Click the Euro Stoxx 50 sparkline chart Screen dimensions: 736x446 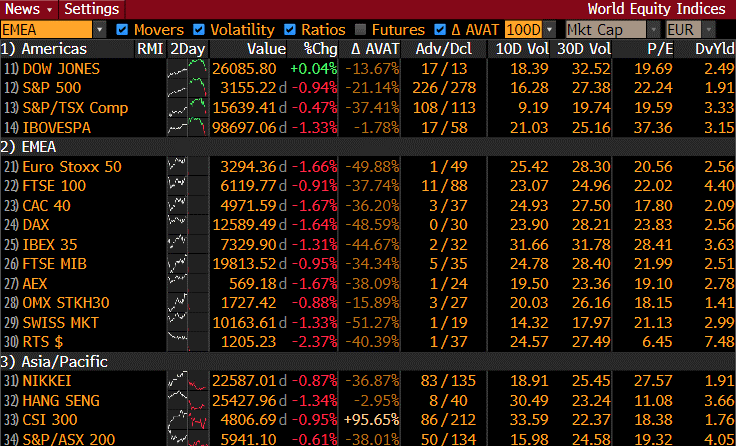click(187, 166)
